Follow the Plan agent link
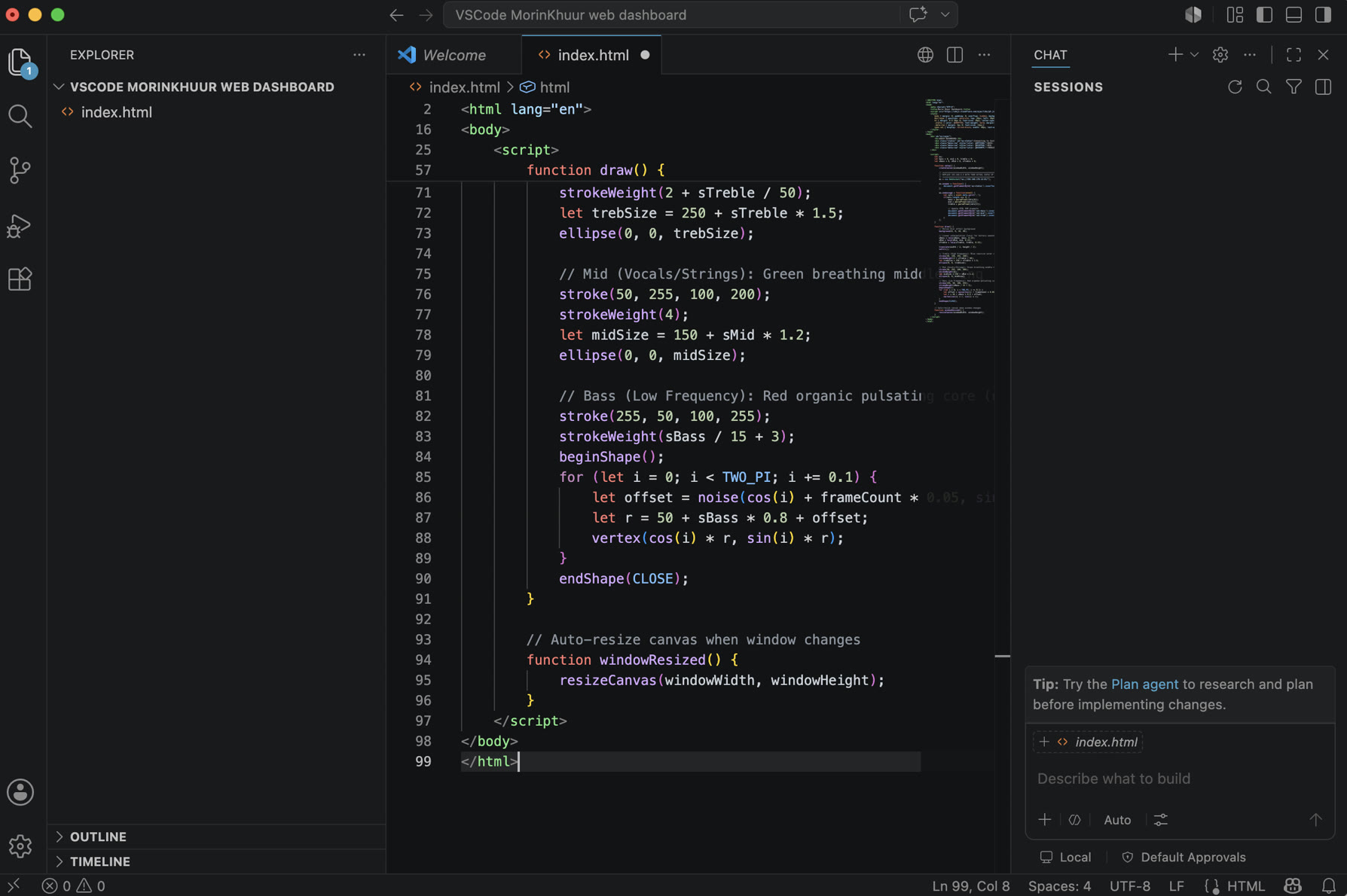Screen dimensions: 1347x896 pos(1144,684)
